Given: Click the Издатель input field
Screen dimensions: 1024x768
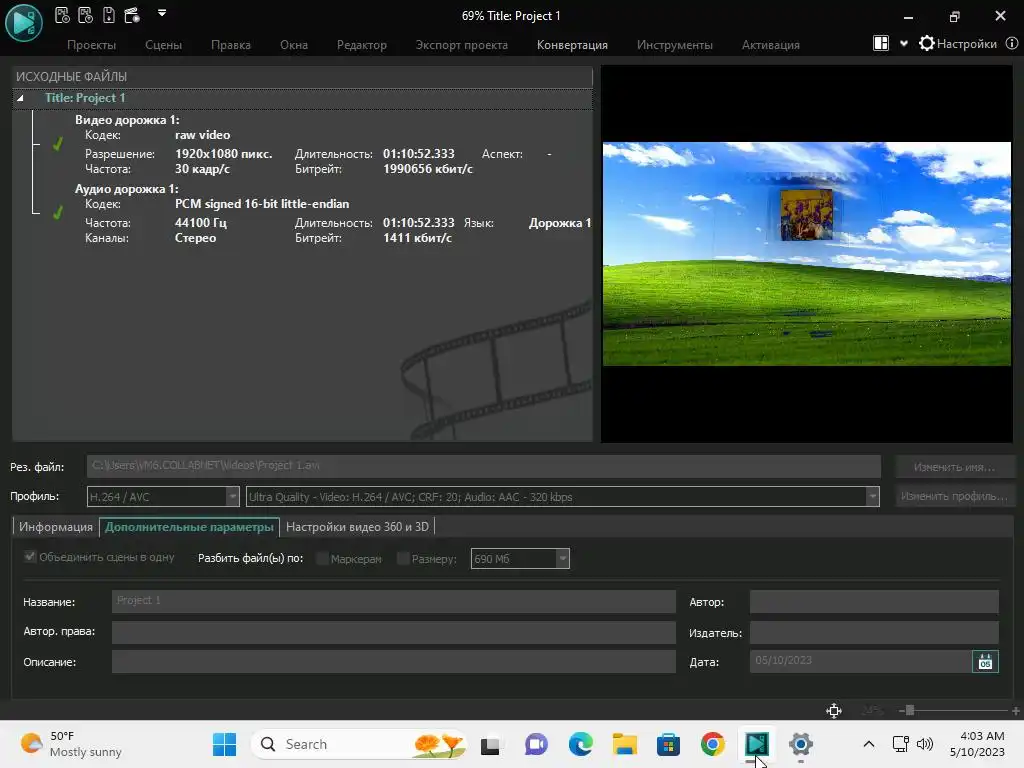Looking at the screenshot, I should [874, 632].
